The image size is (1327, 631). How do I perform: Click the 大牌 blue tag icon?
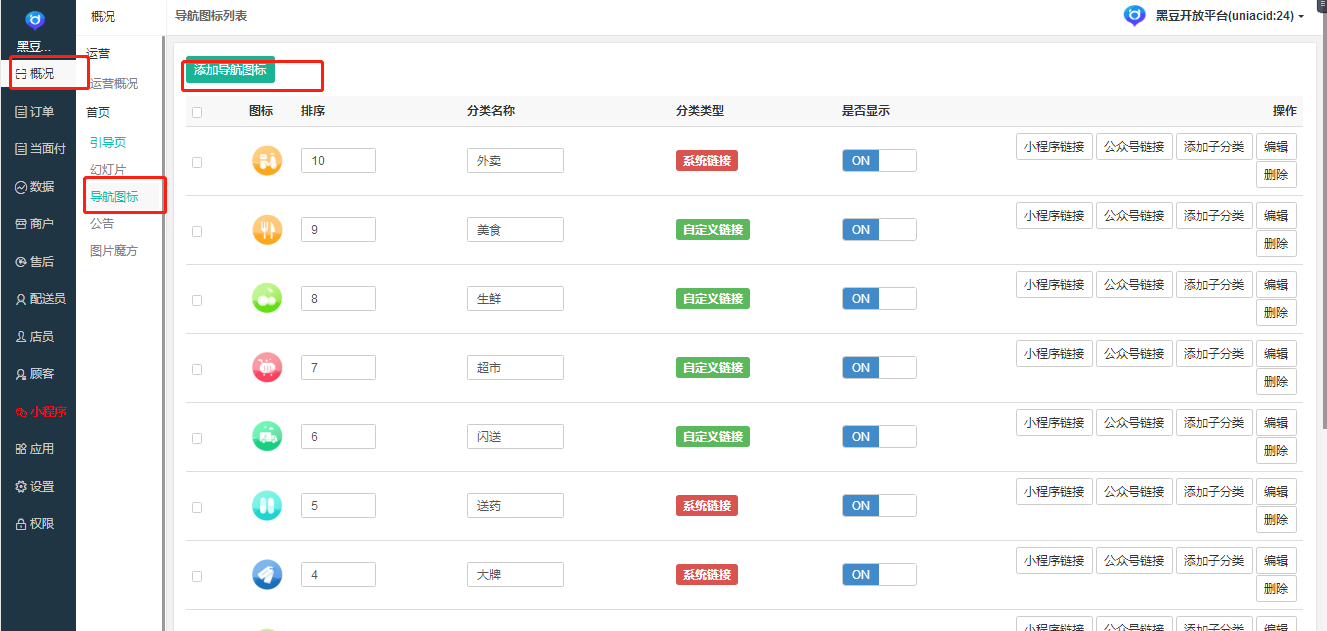(x=267, y=575)
